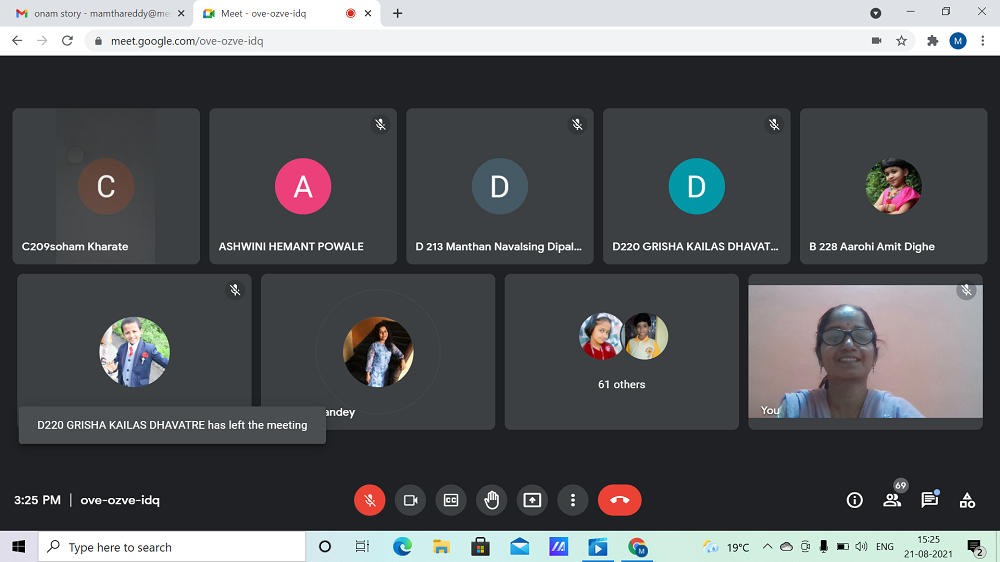Image resolution: width=1000 pixels, height=562 pixels.
Task: Click the Windows Start button
Action: 18,547
